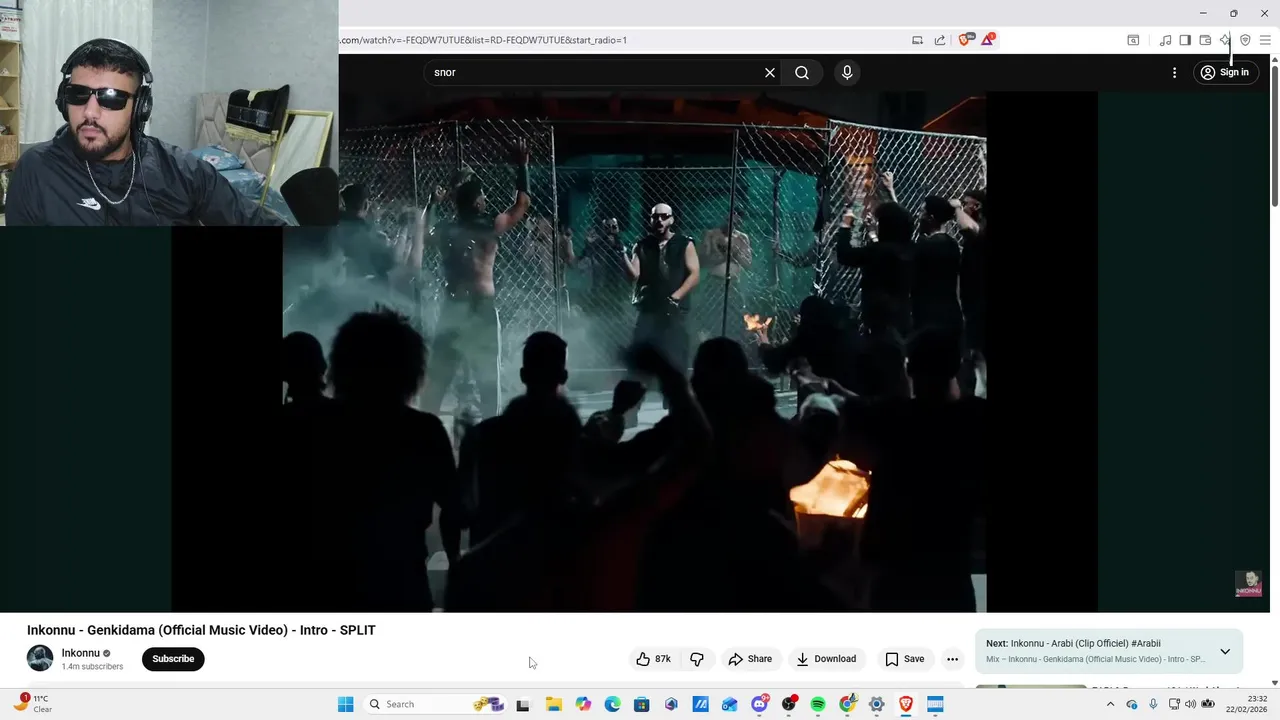Screen dimensions: 1280x720
Task: Click the music video player area
Action: pos(634,350)
